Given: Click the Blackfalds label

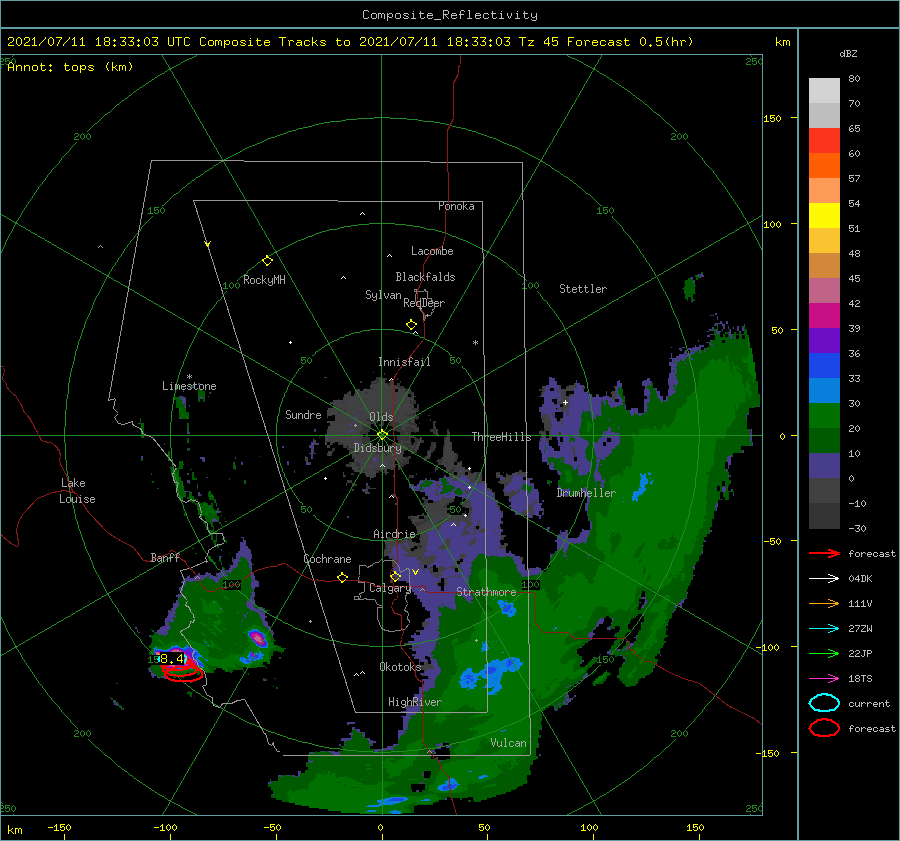Looking at the screenshot, I should click(425, 277).
